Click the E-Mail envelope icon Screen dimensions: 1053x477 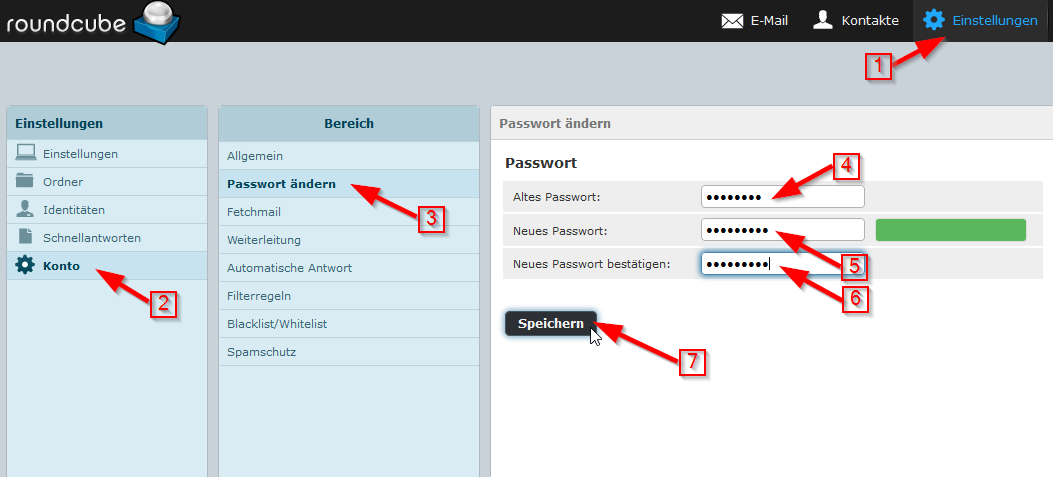click(x=732, y=20)
